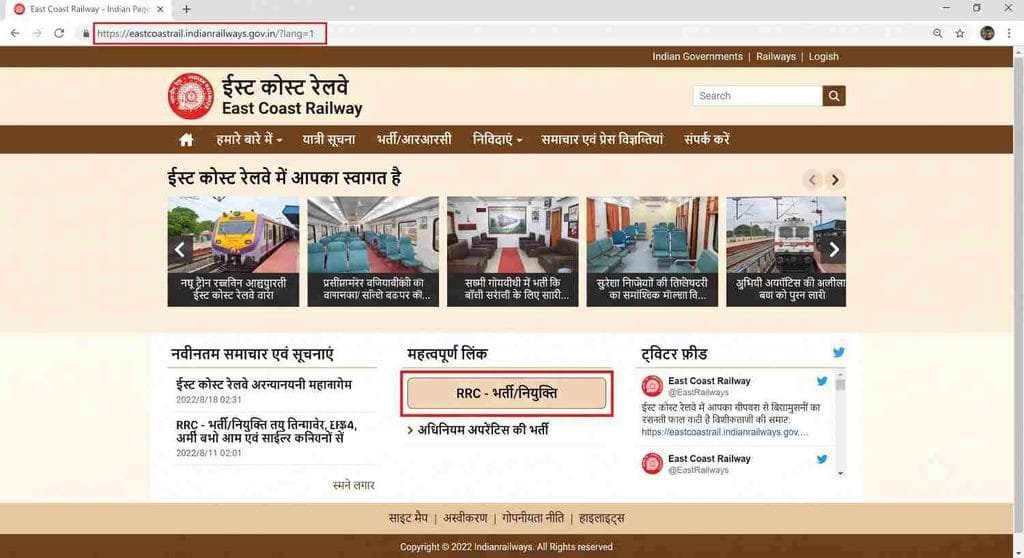
Task: Reload the East Coast Railway page
Action: (59, 33)
